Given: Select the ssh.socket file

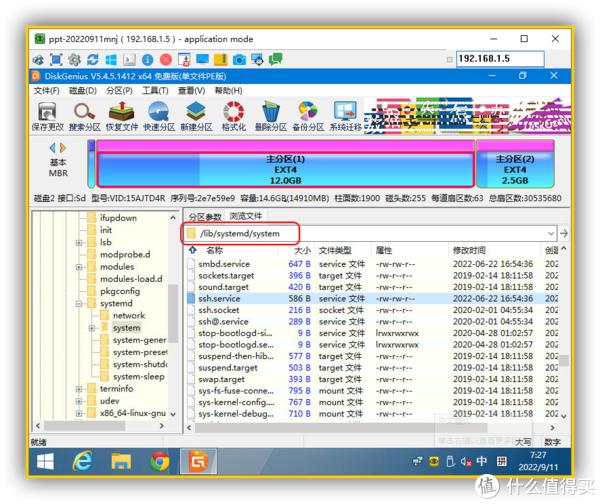Looking at the screenshot, I should coord(218,310).
